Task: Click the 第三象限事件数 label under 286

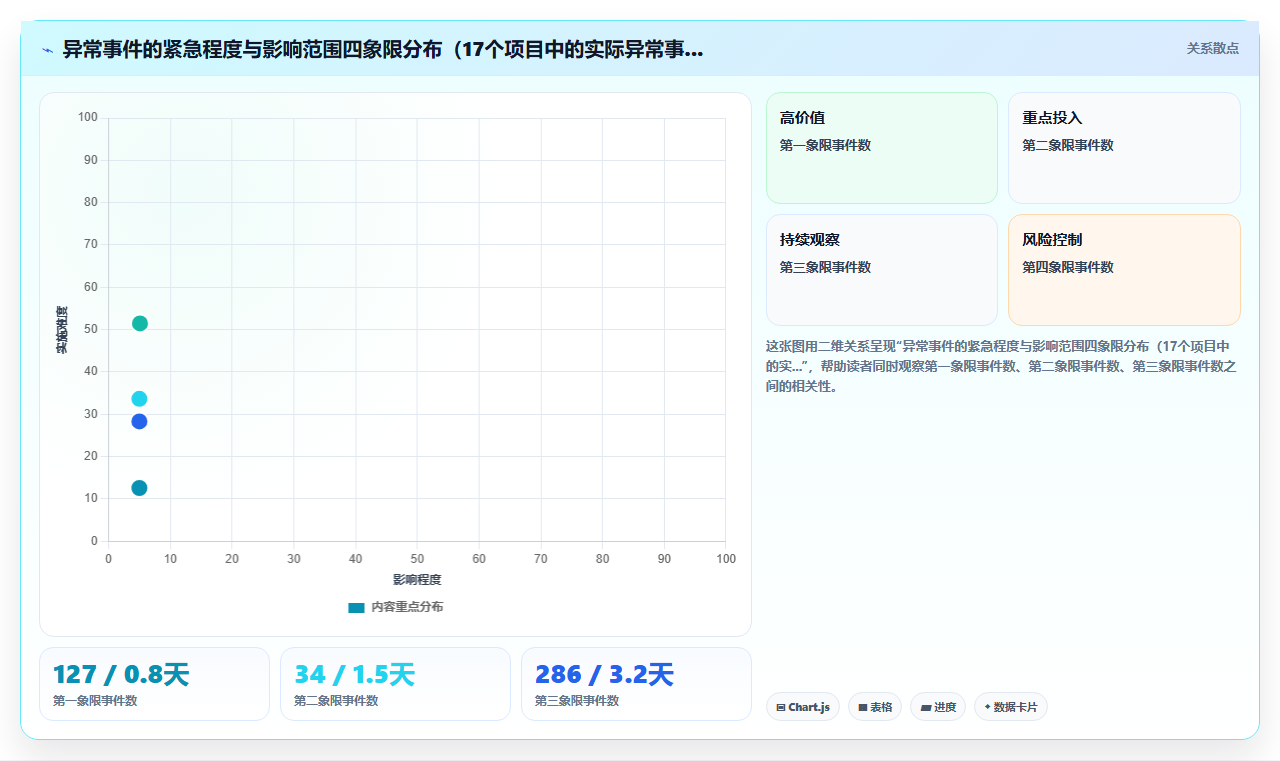Action: 577,701
